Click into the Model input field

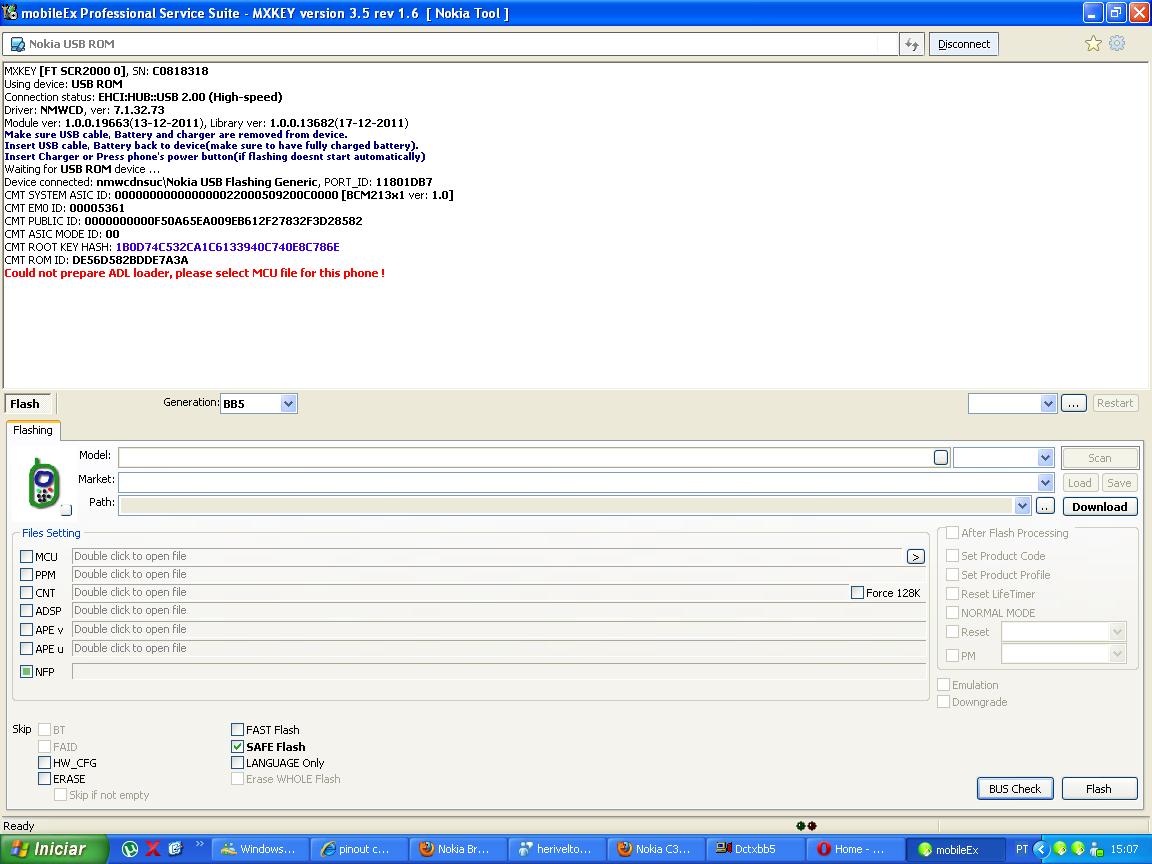click(x=525, y=458)
